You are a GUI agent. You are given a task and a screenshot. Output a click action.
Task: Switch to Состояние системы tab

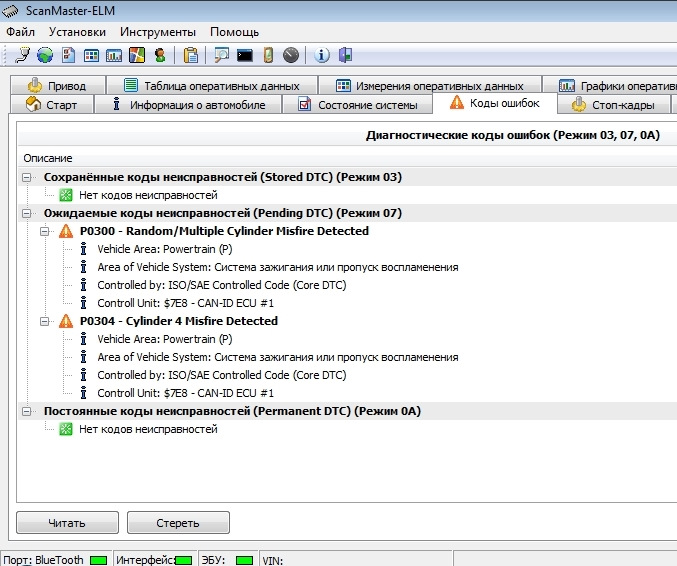357,104
